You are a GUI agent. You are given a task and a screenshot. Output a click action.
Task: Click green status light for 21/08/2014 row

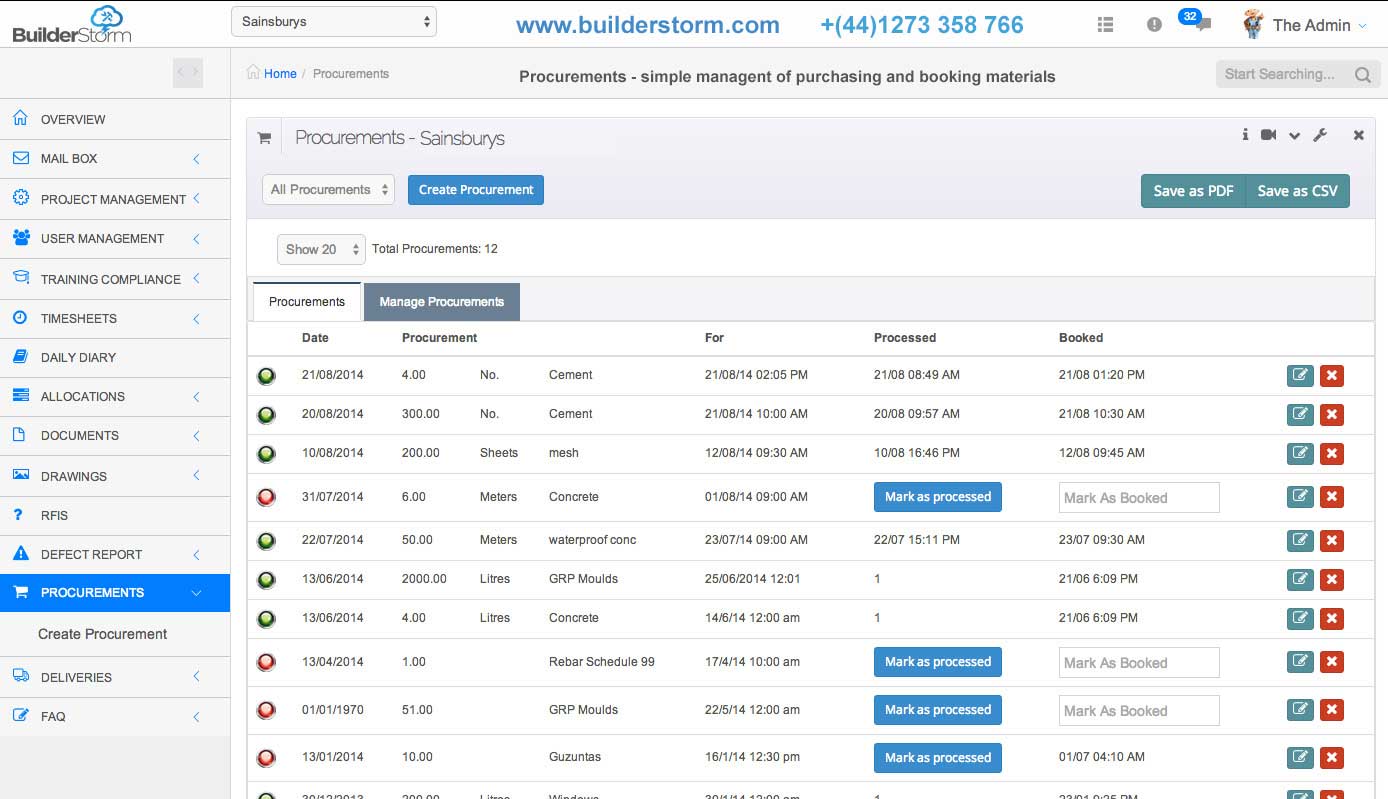266,376
